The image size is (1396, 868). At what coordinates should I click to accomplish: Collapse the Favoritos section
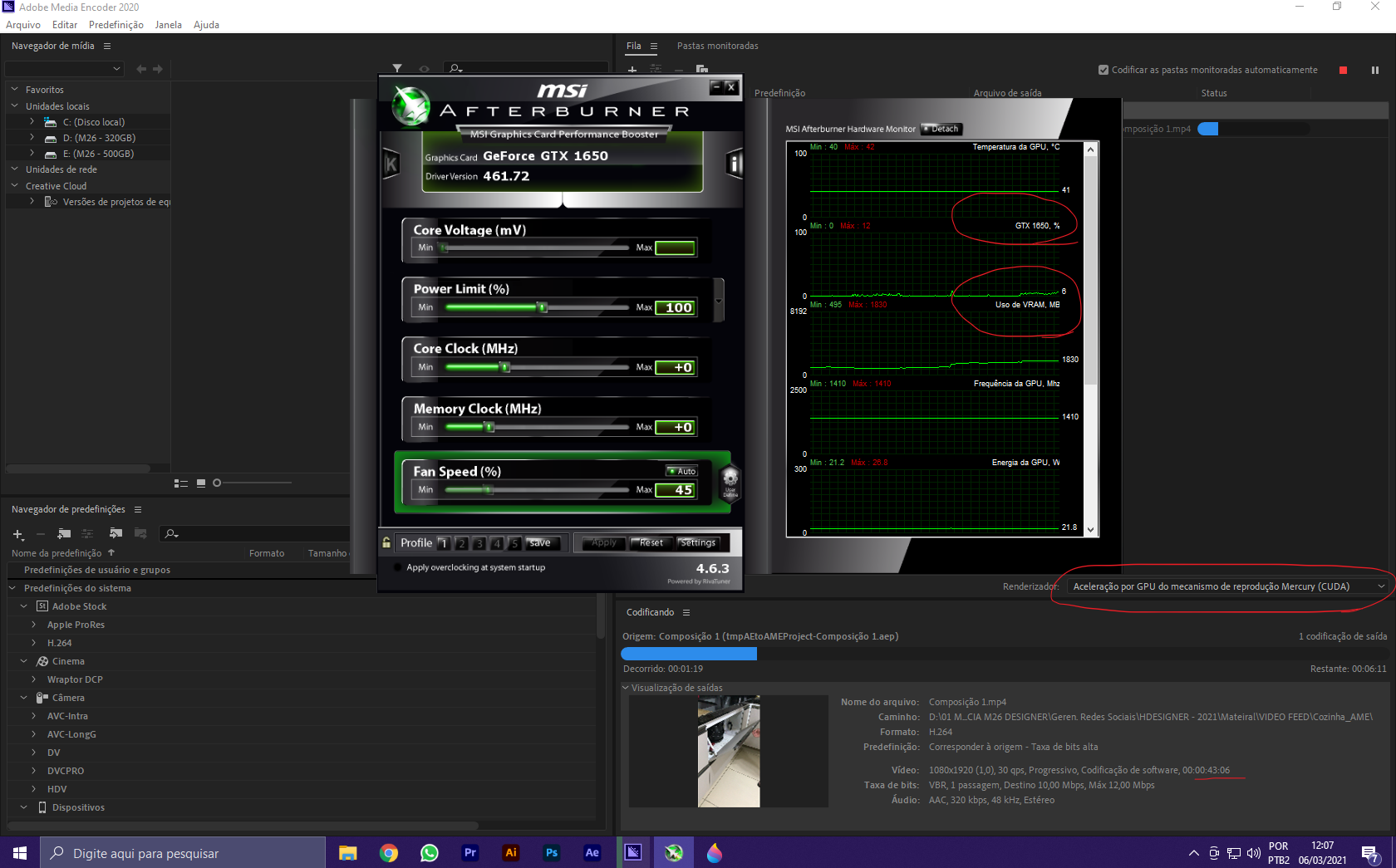click(14, 89)
